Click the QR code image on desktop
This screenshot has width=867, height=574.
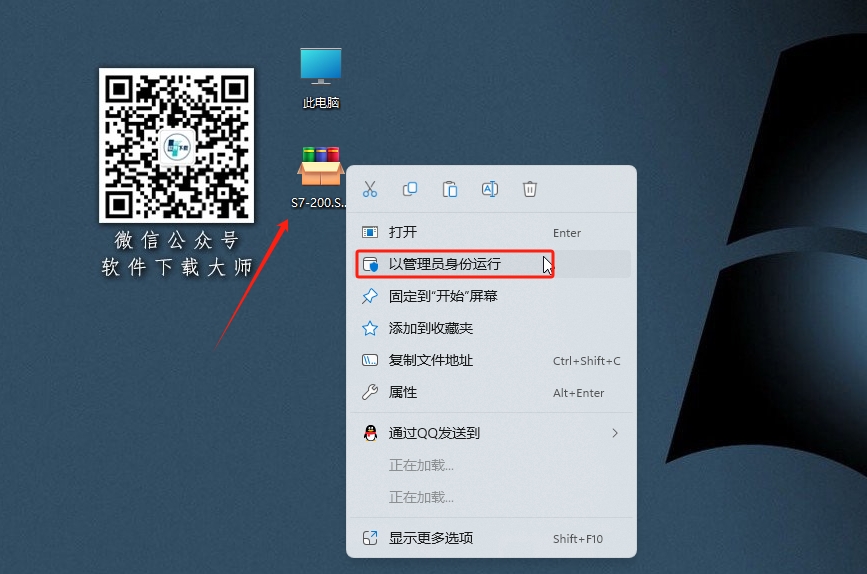[176, 145]
